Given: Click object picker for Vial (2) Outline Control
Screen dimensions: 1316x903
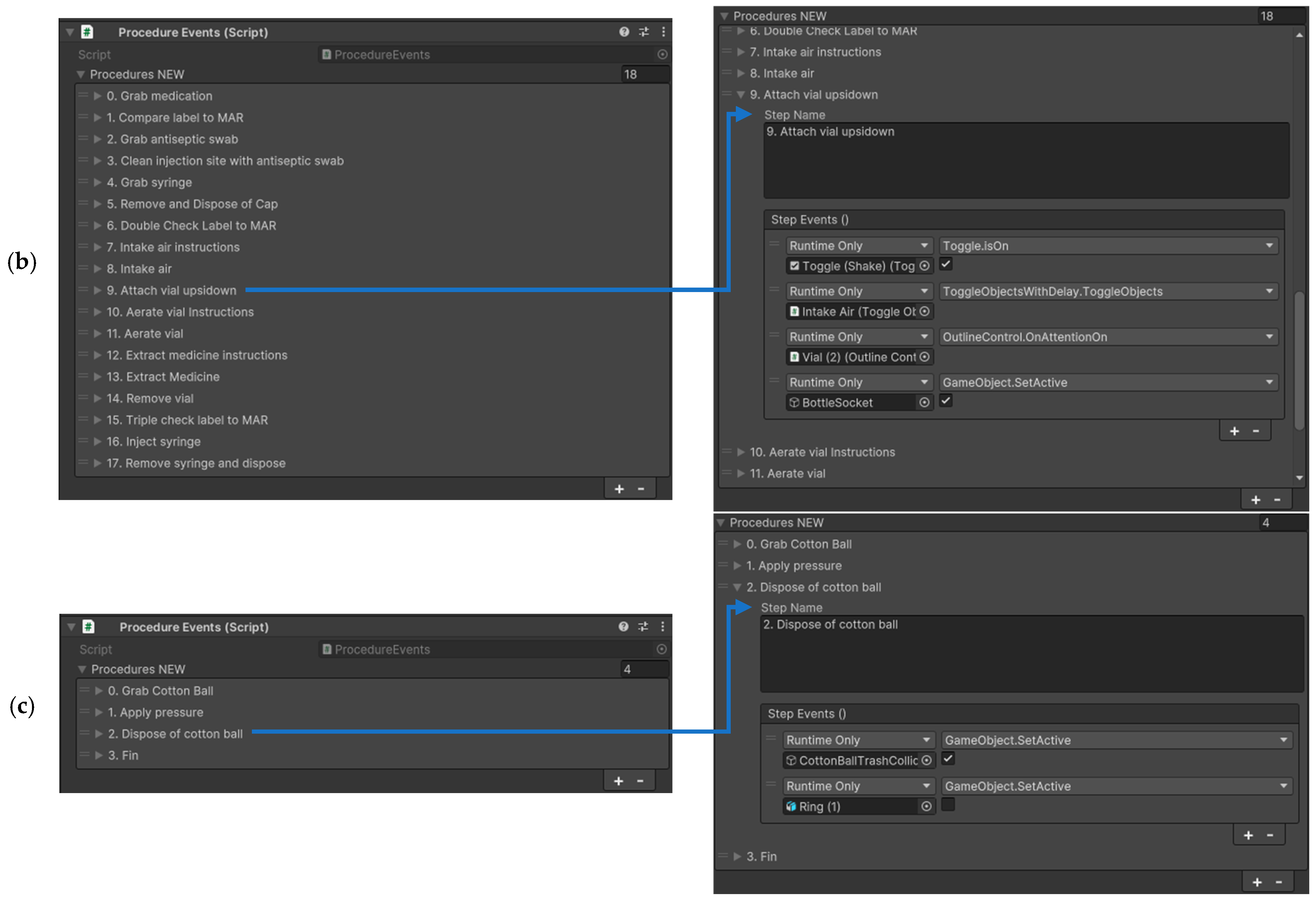Looking at the screenshot, I should [x=924, y=357].
